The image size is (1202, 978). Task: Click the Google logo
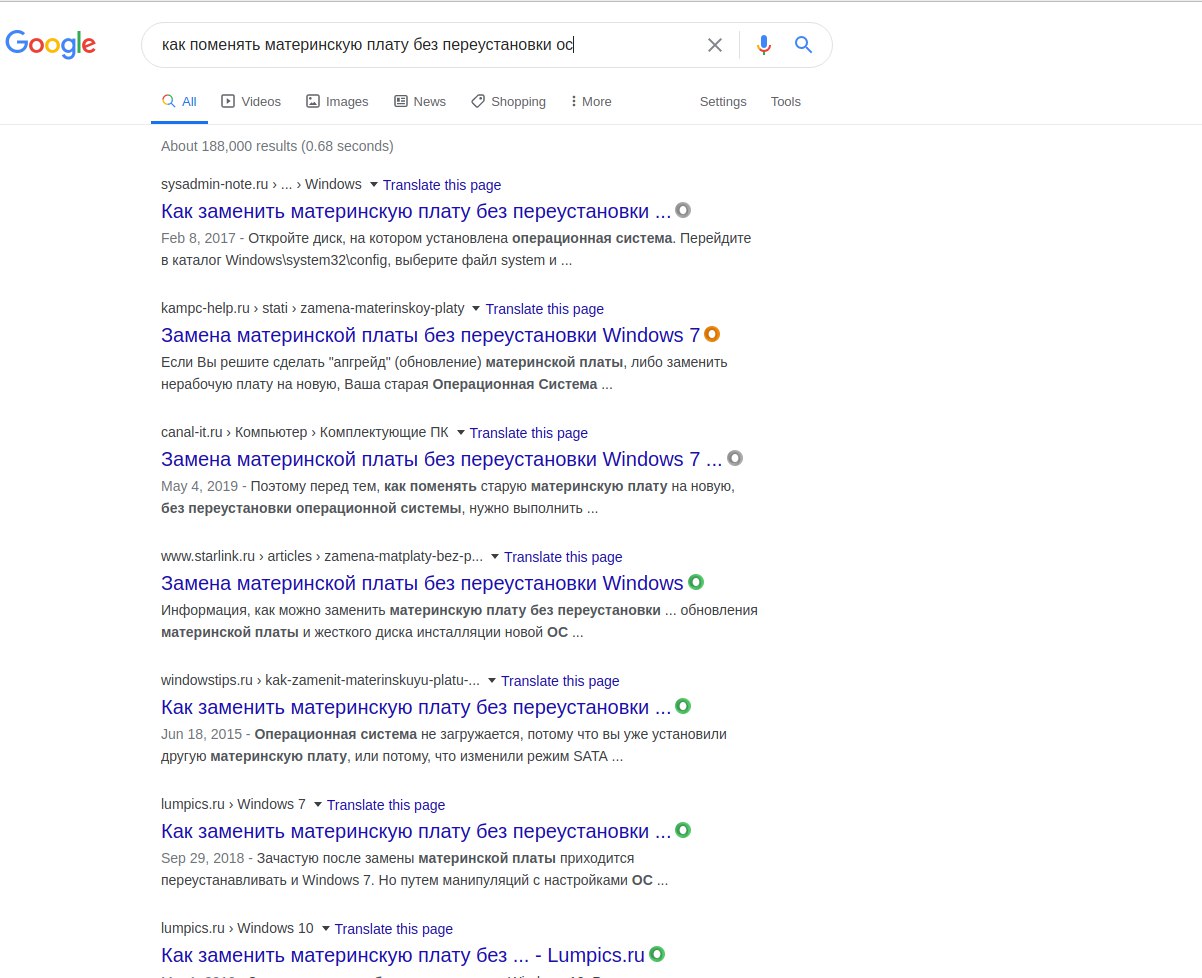(51, 45)
